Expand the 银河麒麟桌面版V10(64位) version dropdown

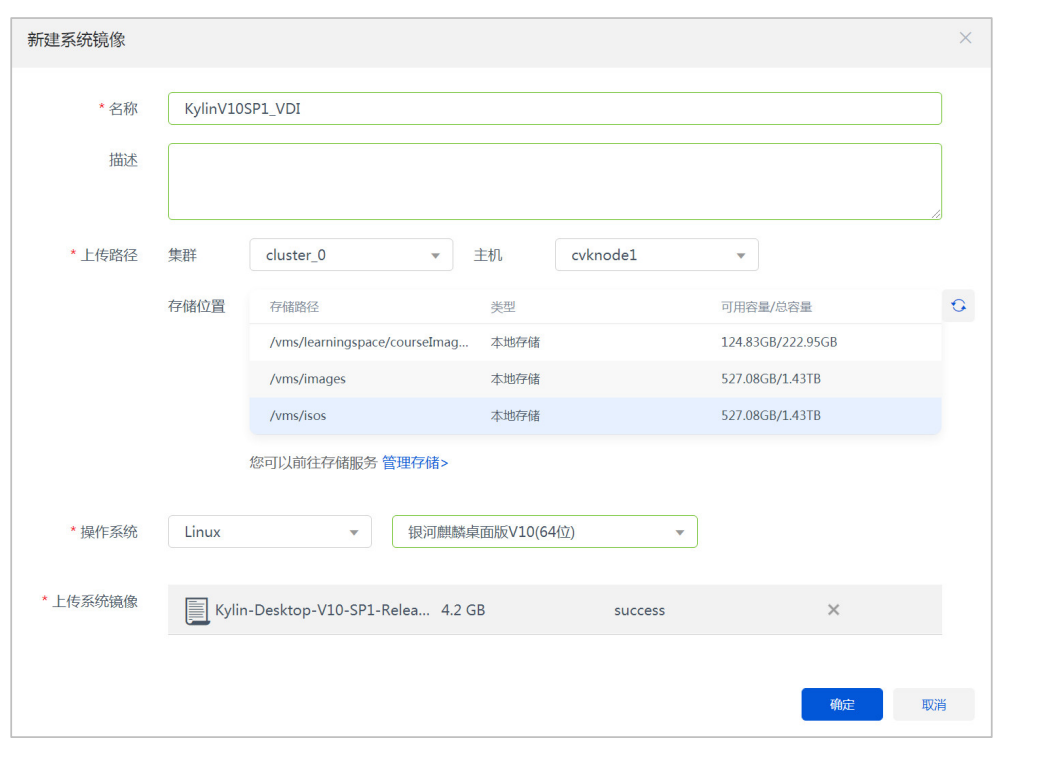point(544,532)
